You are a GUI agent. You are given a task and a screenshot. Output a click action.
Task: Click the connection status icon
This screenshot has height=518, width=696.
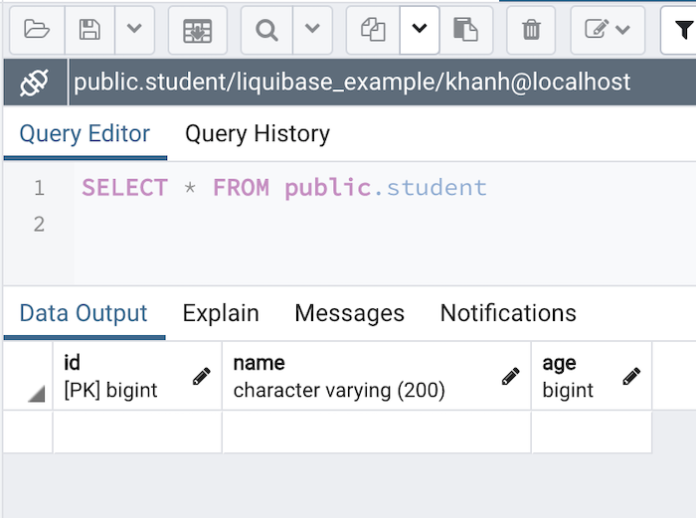34,82
